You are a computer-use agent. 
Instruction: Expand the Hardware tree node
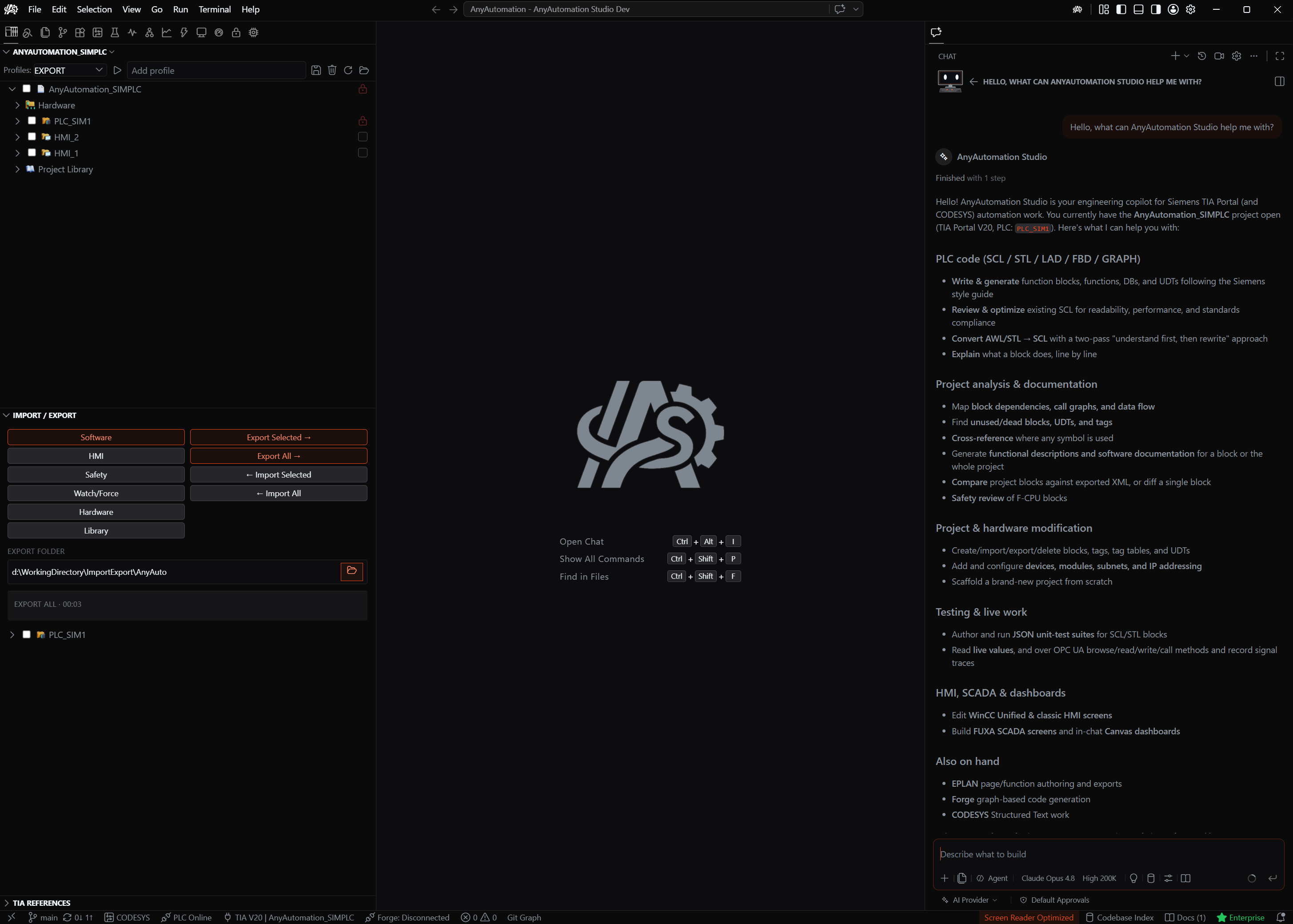point(17,105)
